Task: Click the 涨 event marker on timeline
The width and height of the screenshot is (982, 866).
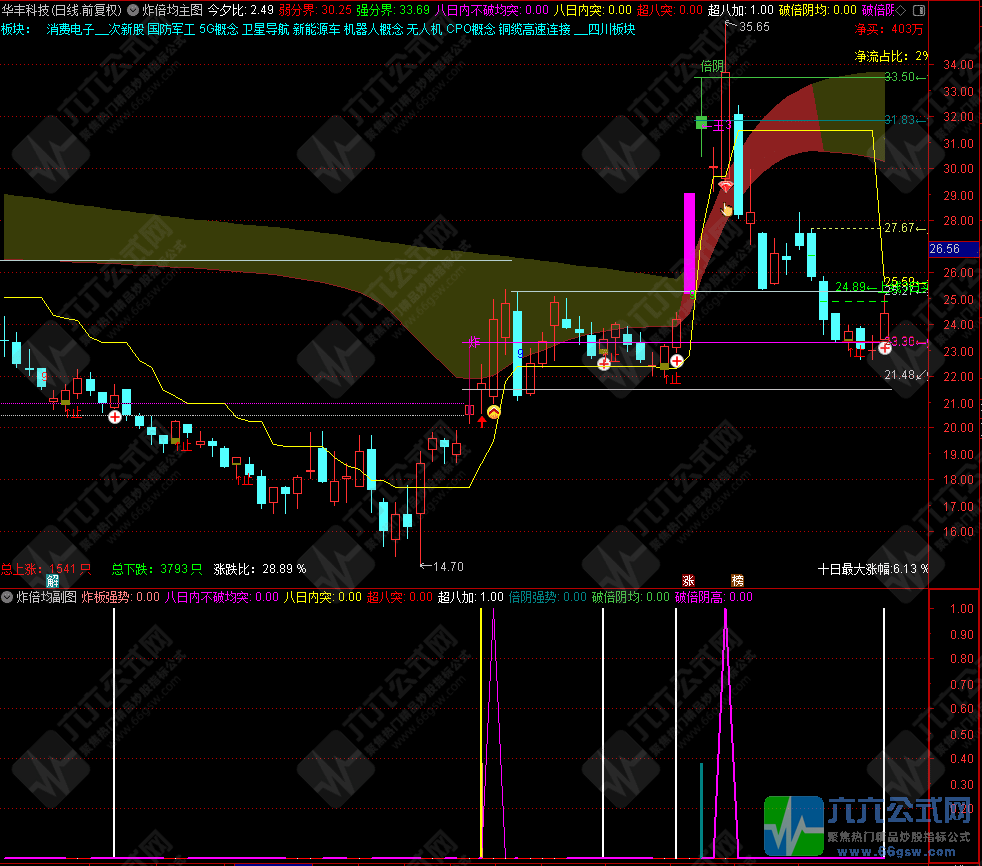Action: point(688,581)
